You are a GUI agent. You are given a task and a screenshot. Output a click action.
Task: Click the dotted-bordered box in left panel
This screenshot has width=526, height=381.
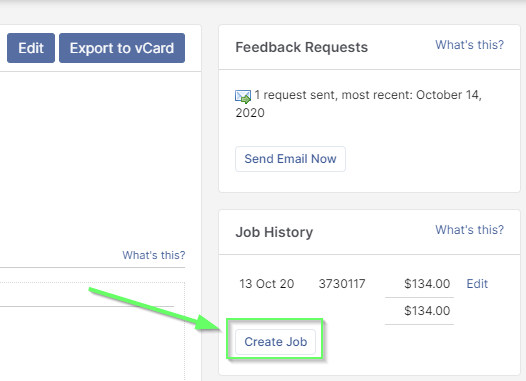(x=92, y=331)
